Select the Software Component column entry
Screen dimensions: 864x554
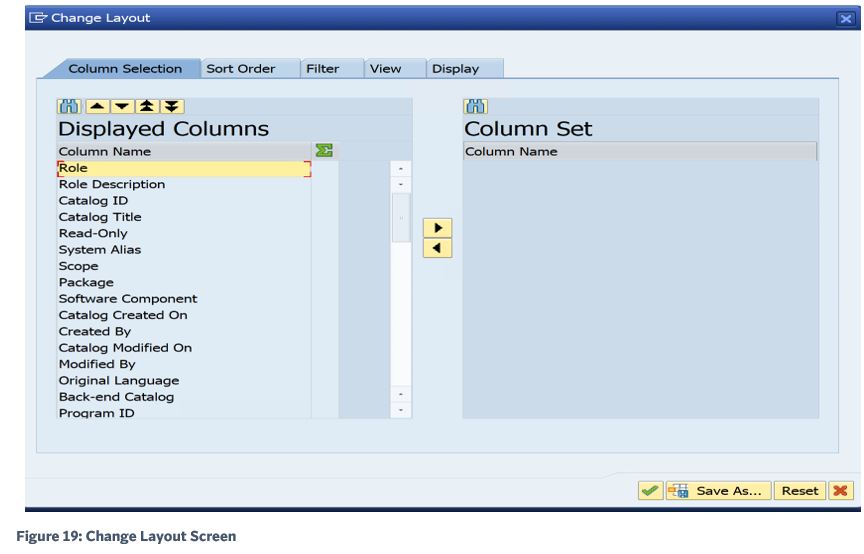[x=128, y=299]
